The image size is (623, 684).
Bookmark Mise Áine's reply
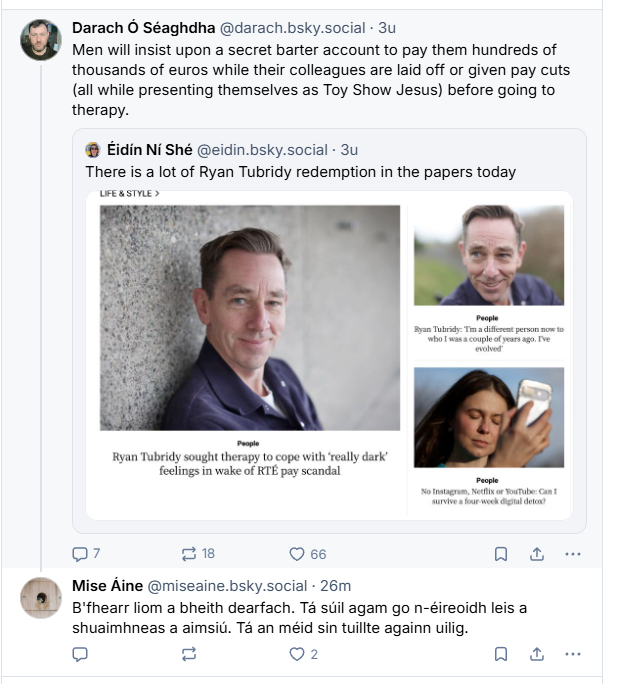tap(501, 654)
